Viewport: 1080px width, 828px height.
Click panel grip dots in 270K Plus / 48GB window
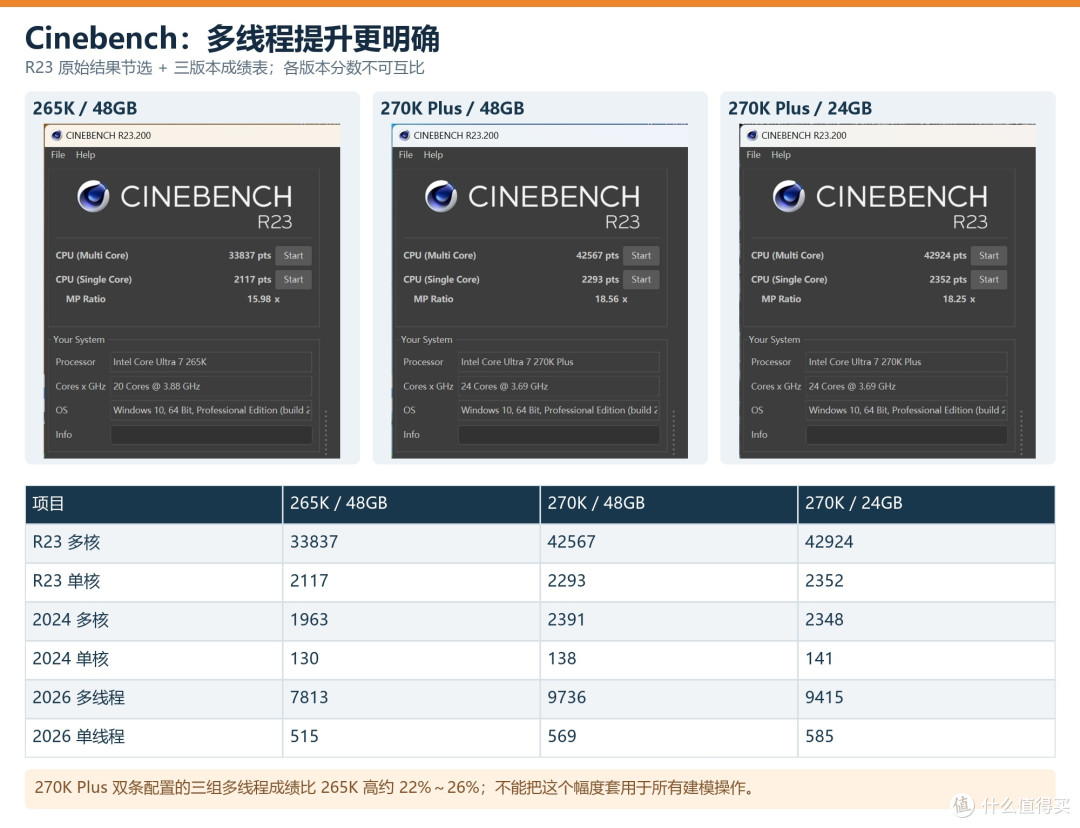(674, 432)
